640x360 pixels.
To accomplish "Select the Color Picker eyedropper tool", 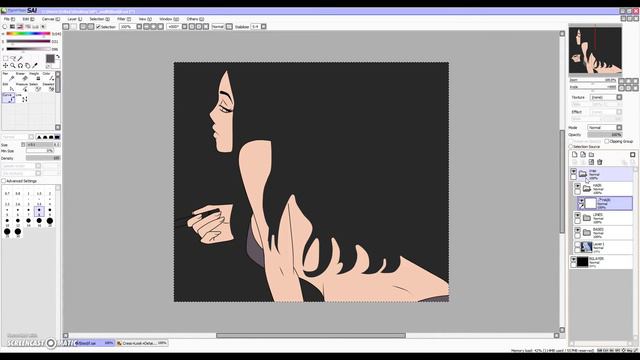I will (x=35, y=65).
